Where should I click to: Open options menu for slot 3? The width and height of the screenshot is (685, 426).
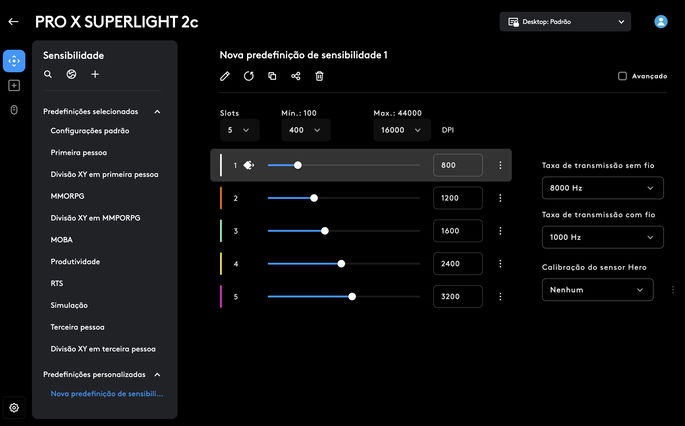[500, 231]
